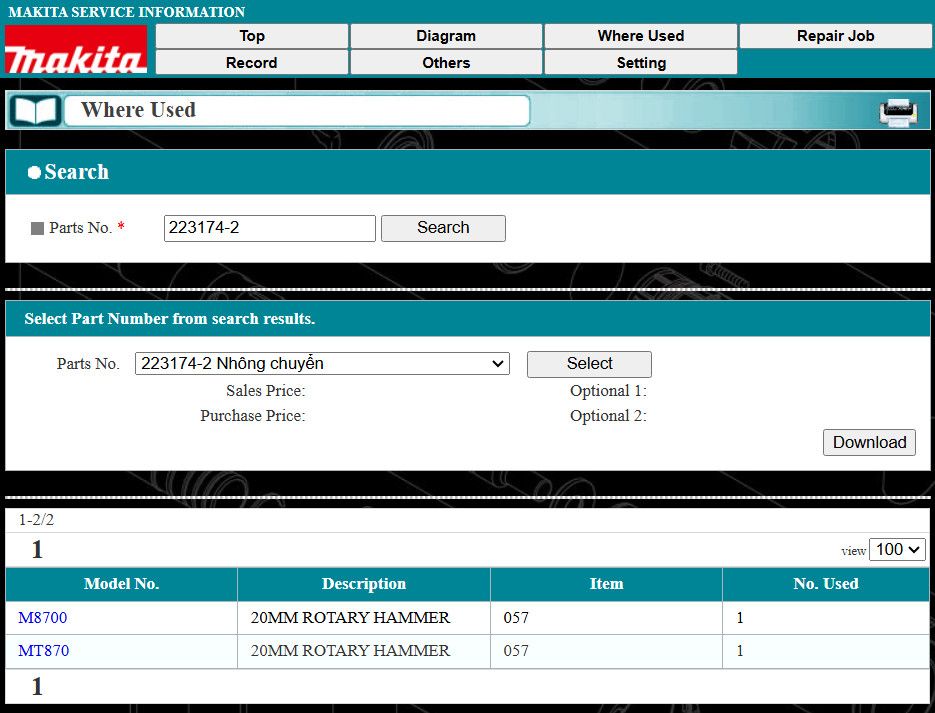Click the Description column header

click(364, 584)
